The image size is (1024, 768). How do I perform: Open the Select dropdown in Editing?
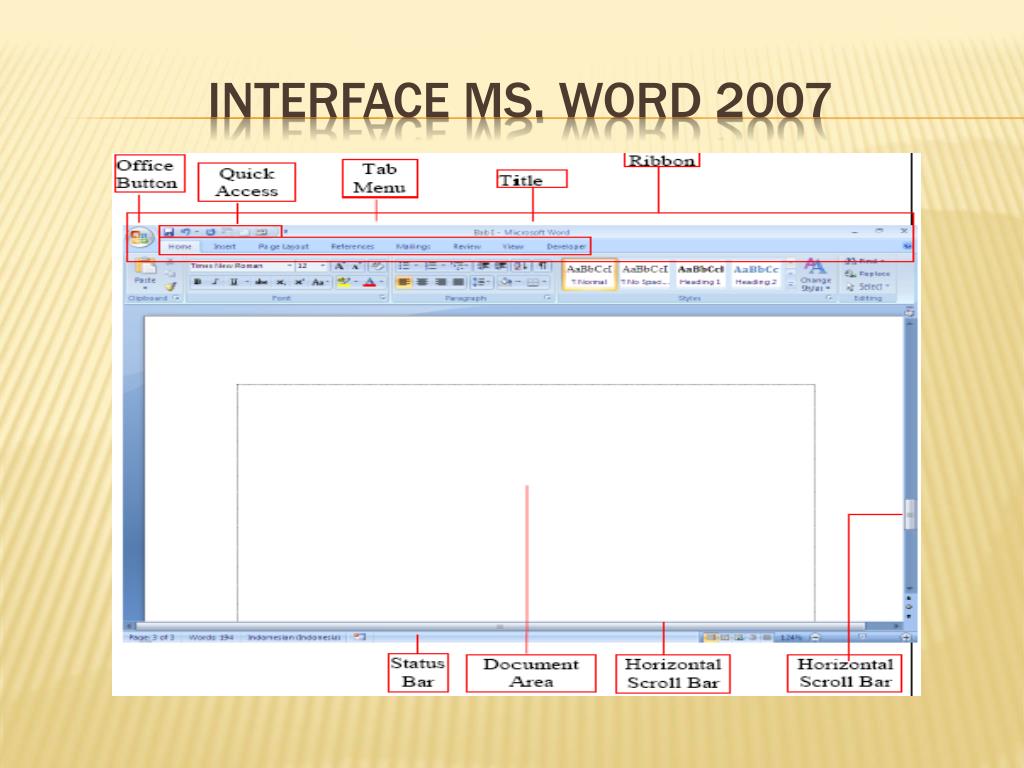(868, 287)
